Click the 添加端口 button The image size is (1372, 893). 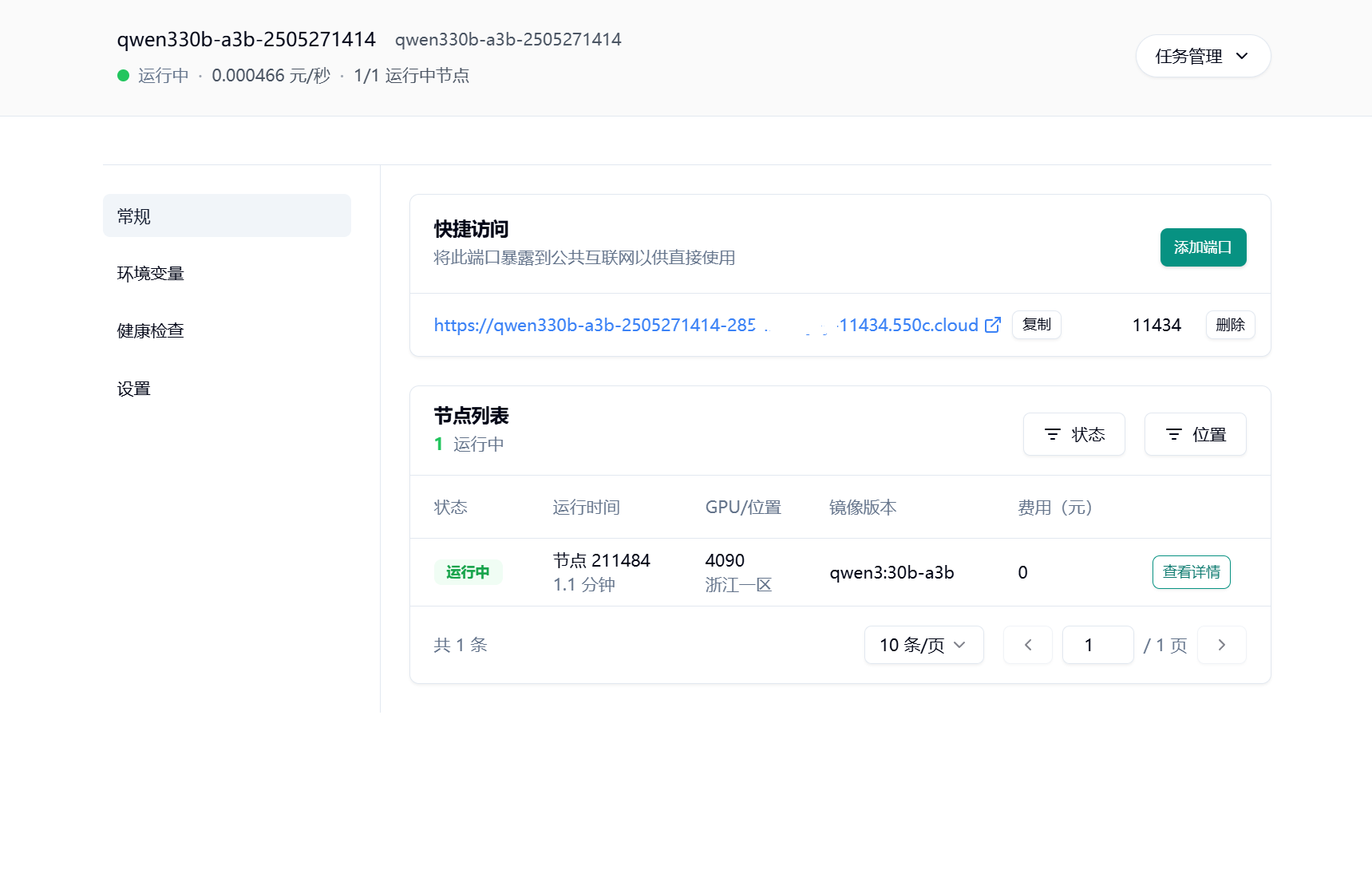coord(1202,247)
